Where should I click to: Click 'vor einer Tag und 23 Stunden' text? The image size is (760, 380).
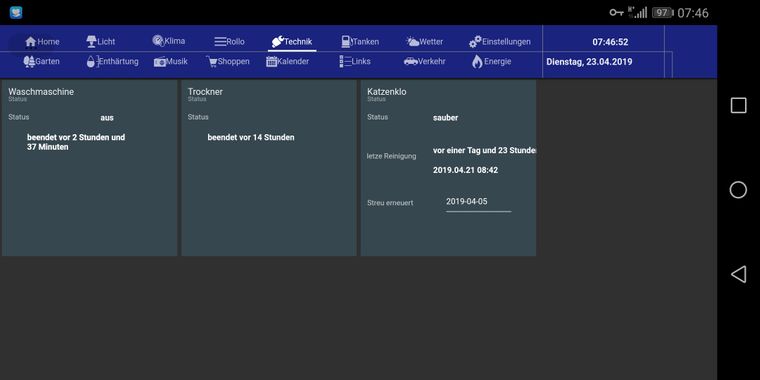(484, 151)
